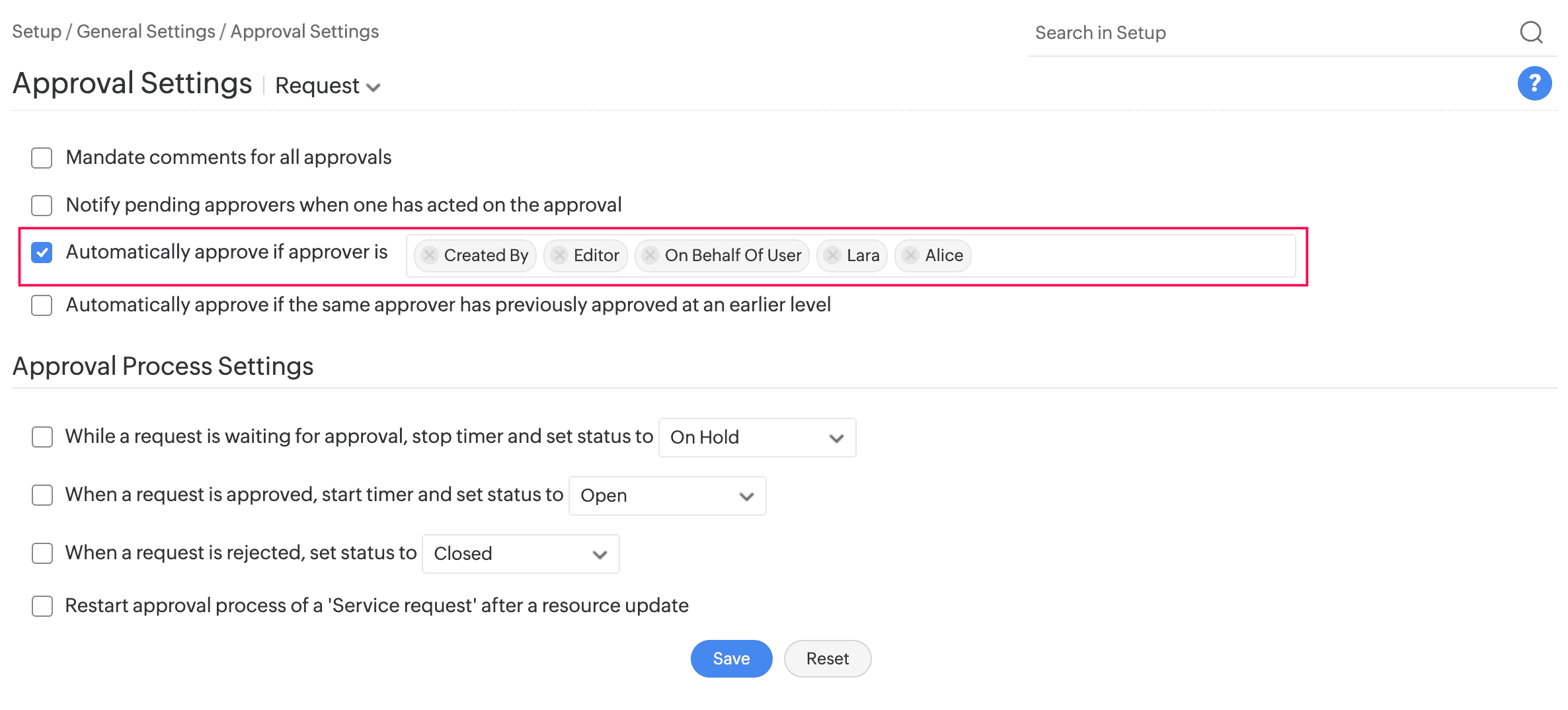Open the On Hold status dropdown

tap(756, 437)
